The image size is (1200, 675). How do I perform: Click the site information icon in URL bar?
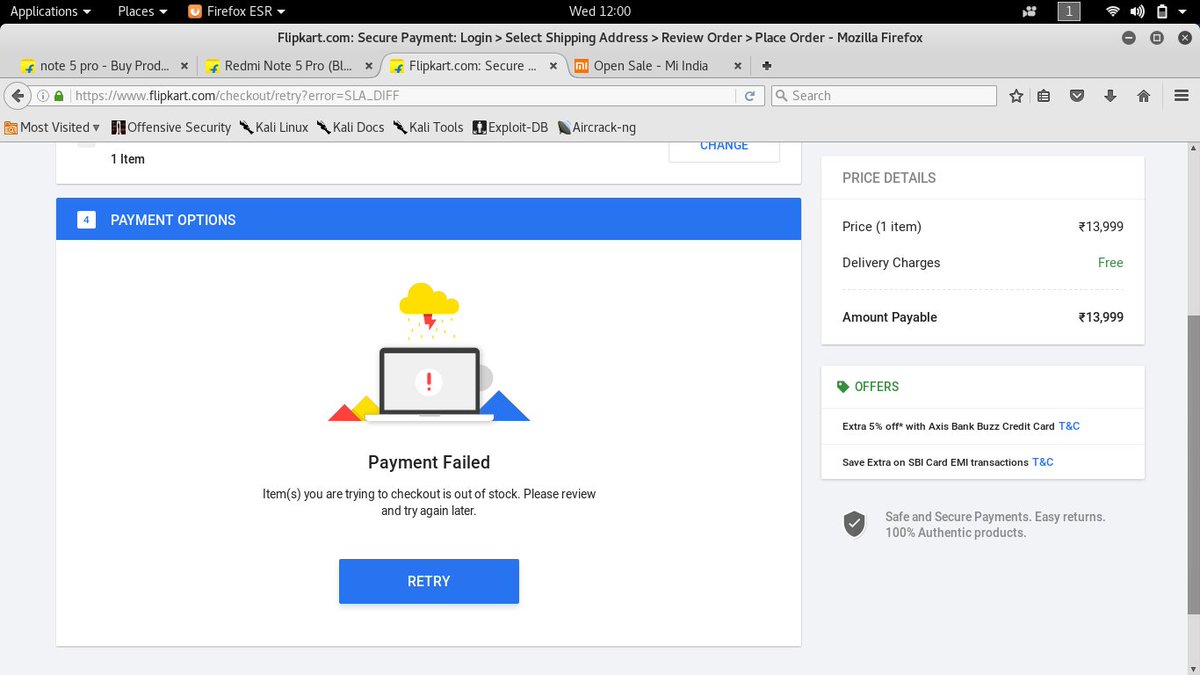(x=42, y=96)
